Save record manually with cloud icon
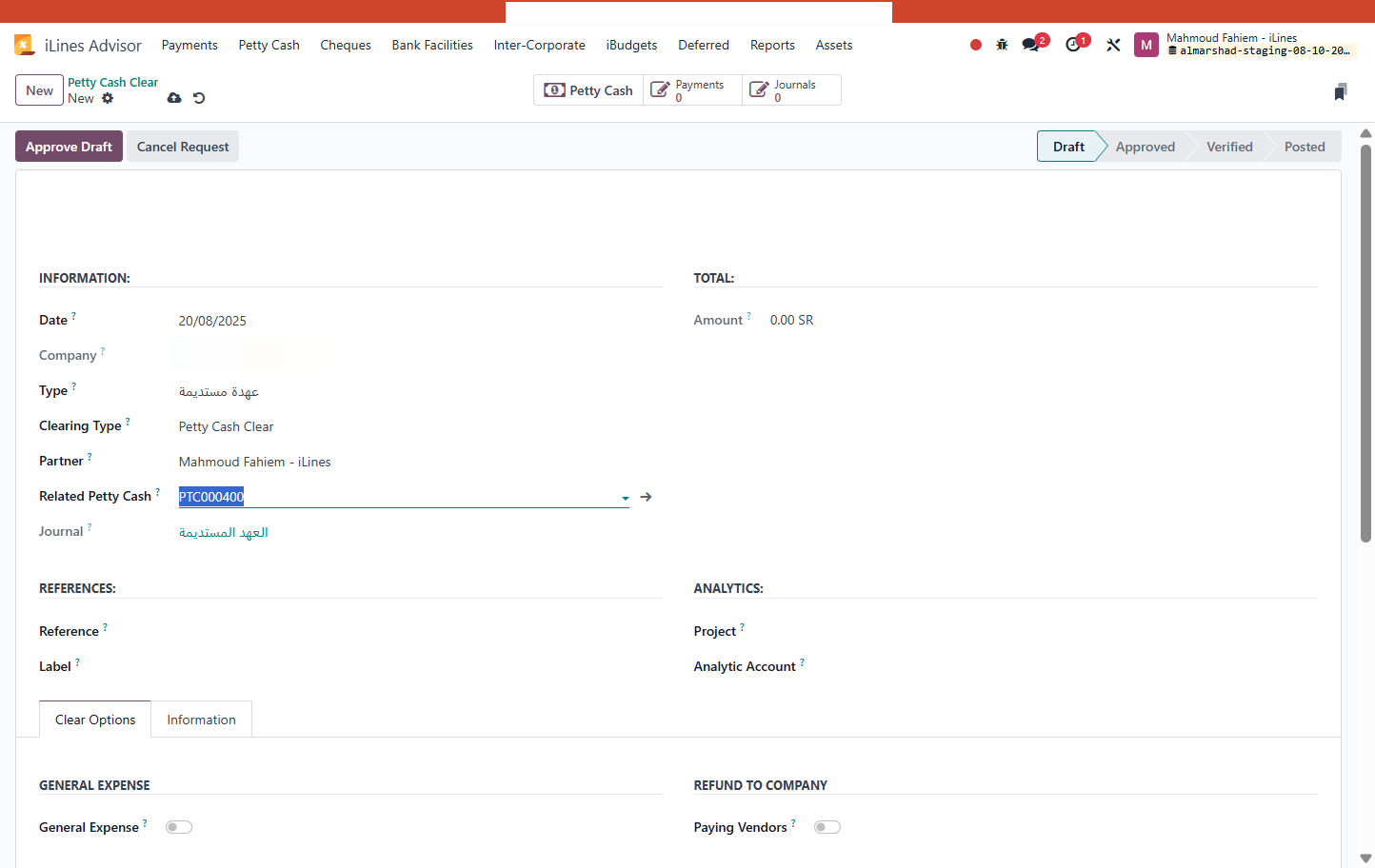The height and width of the screenshot is (868, 1375). (x=174, y=98)
